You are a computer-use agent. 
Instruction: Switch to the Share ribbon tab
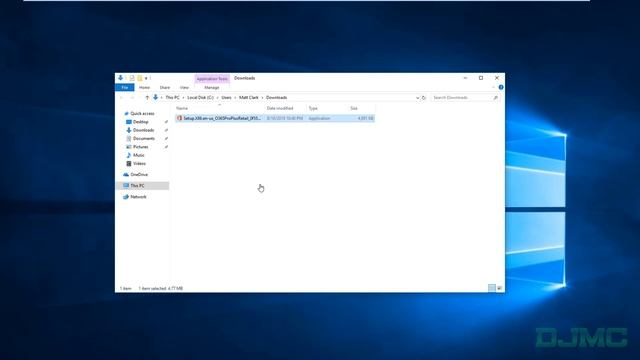[x=165, y=87]
